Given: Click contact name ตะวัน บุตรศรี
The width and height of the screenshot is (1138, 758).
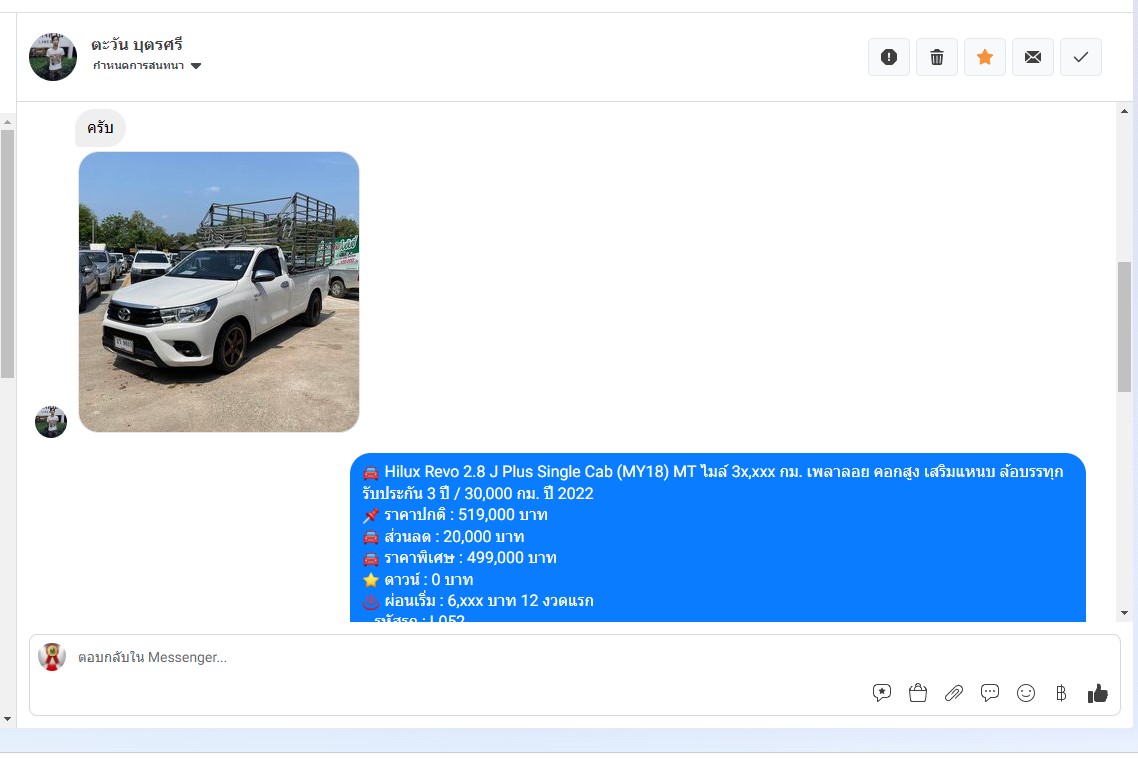Looking at the screenshot, I should pyautogui.click(x=136, y=44).
